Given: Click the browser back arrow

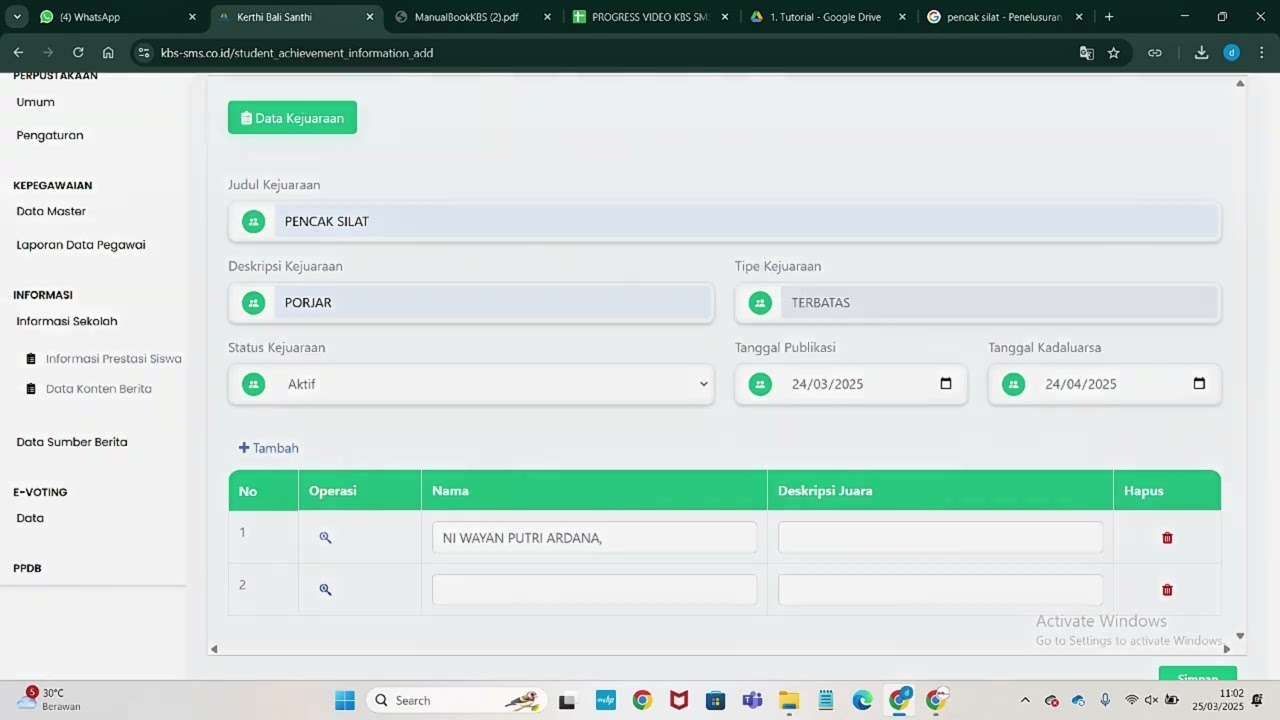Looking at the screenshot, I should 18,53.
